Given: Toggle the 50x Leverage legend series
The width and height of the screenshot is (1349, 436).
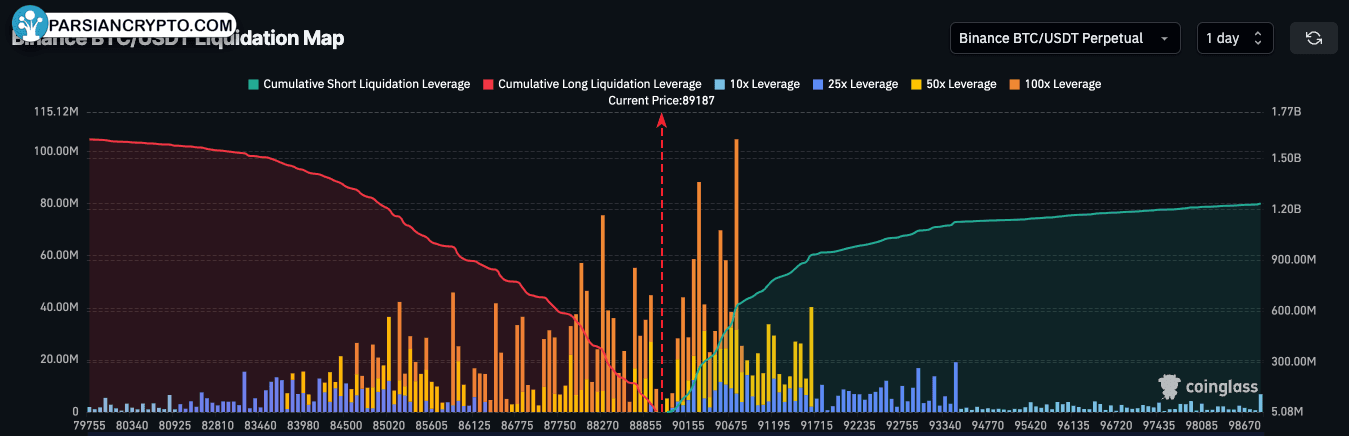Looking at the screenshot, I should pos(953,84).
